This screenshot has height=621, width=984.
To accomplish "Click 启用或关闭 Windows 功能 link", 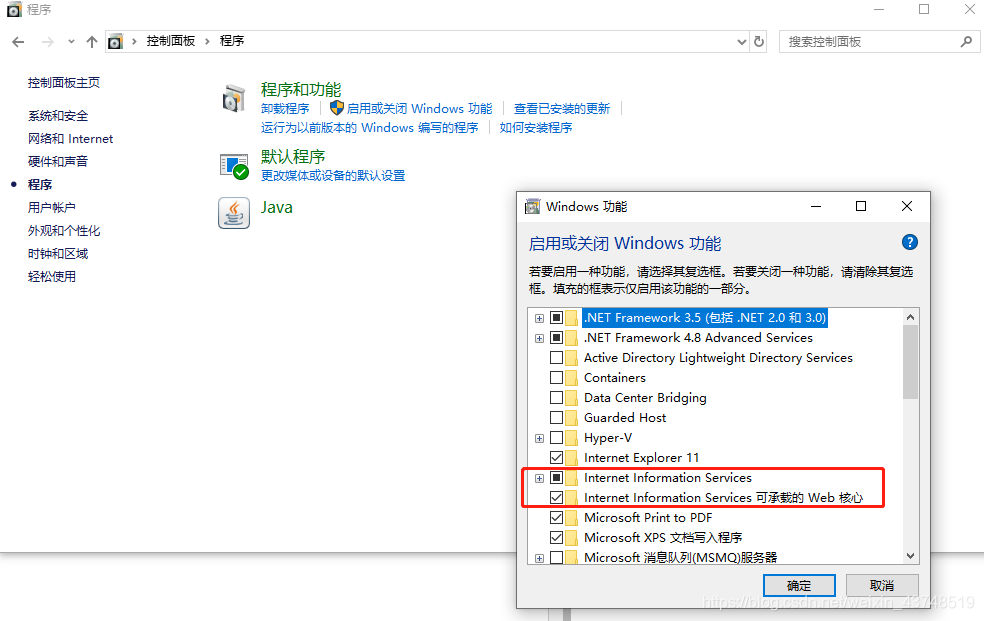I will 419,109.
